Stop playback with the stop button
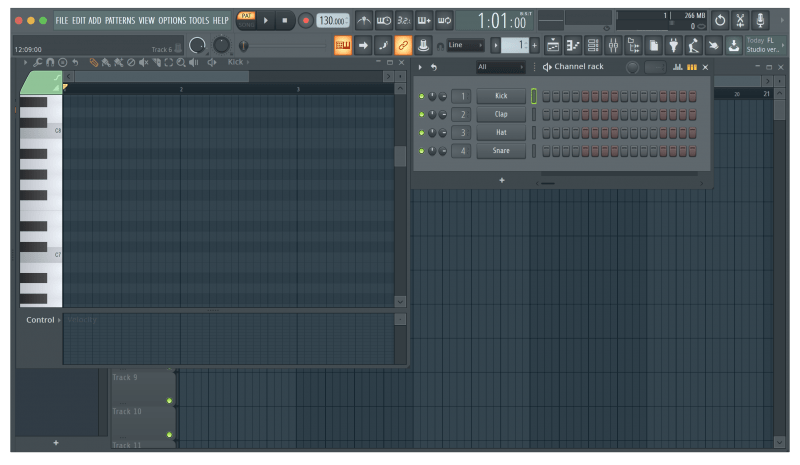800x465 pixels. [x=285, y=21]
